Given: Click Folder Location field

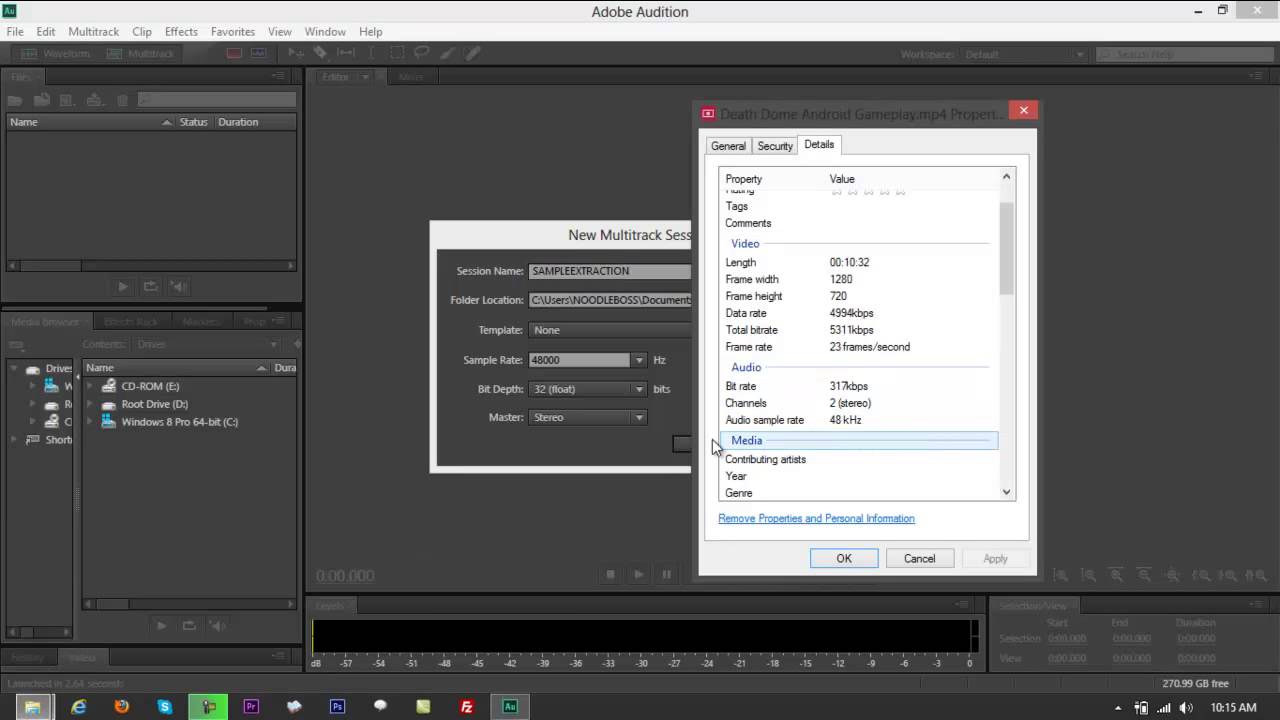Looking at the screenshot, I should click(610, 300).
